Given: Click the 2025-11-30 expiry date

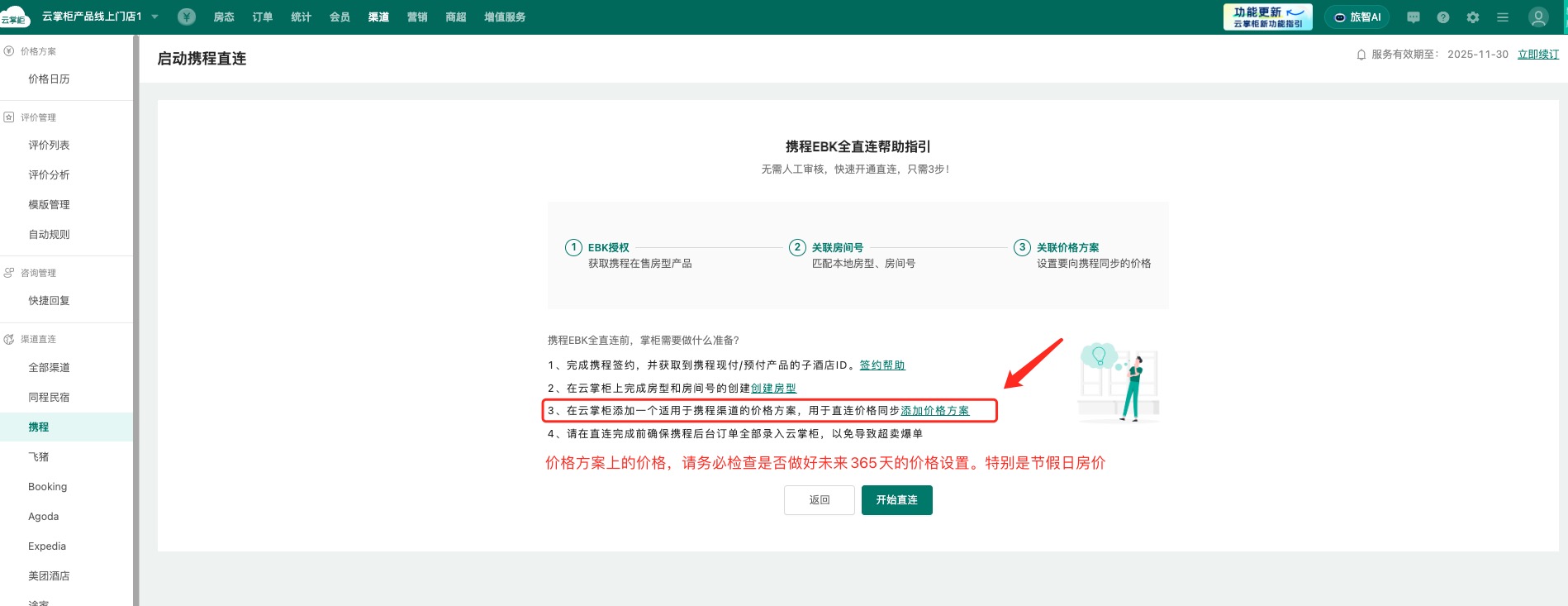Looking at the screenshot, I should coord(1478,55).
